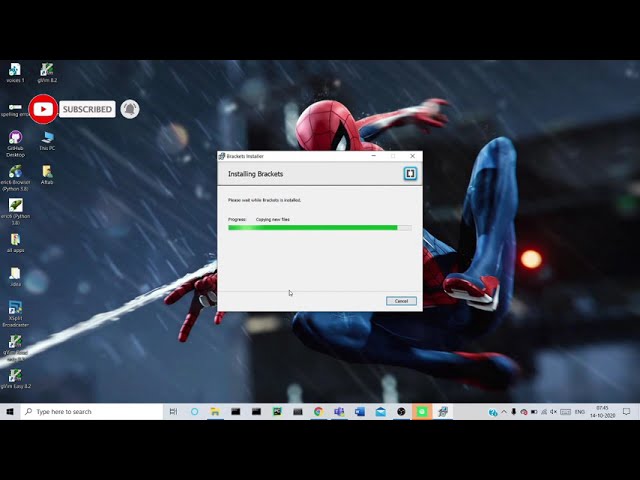Image resolution: width=640 pixels, height=480 pixels.
Task: Click the Brackets Installer title bar icon
Action: [x=222, y=156]
